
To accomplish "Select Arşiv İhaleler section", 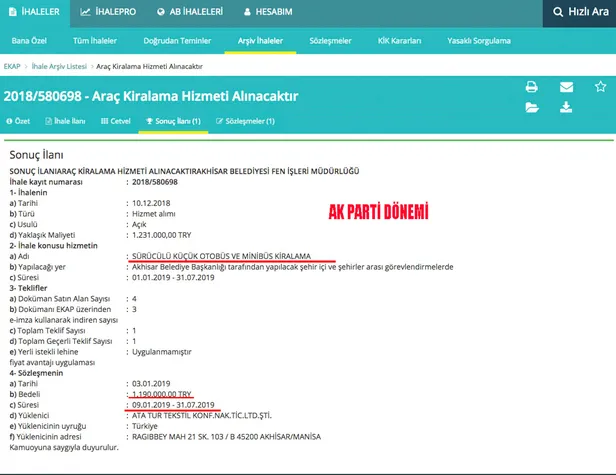I will coord(260,41).
